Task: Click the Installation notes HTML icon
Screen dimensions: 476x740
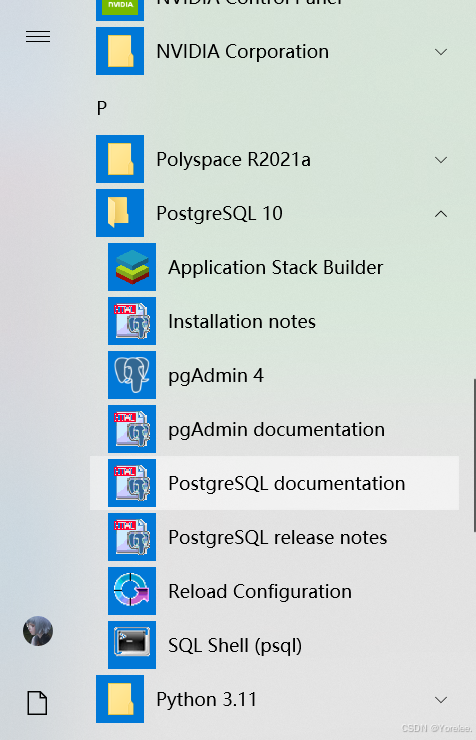Action: click(132, 321)
